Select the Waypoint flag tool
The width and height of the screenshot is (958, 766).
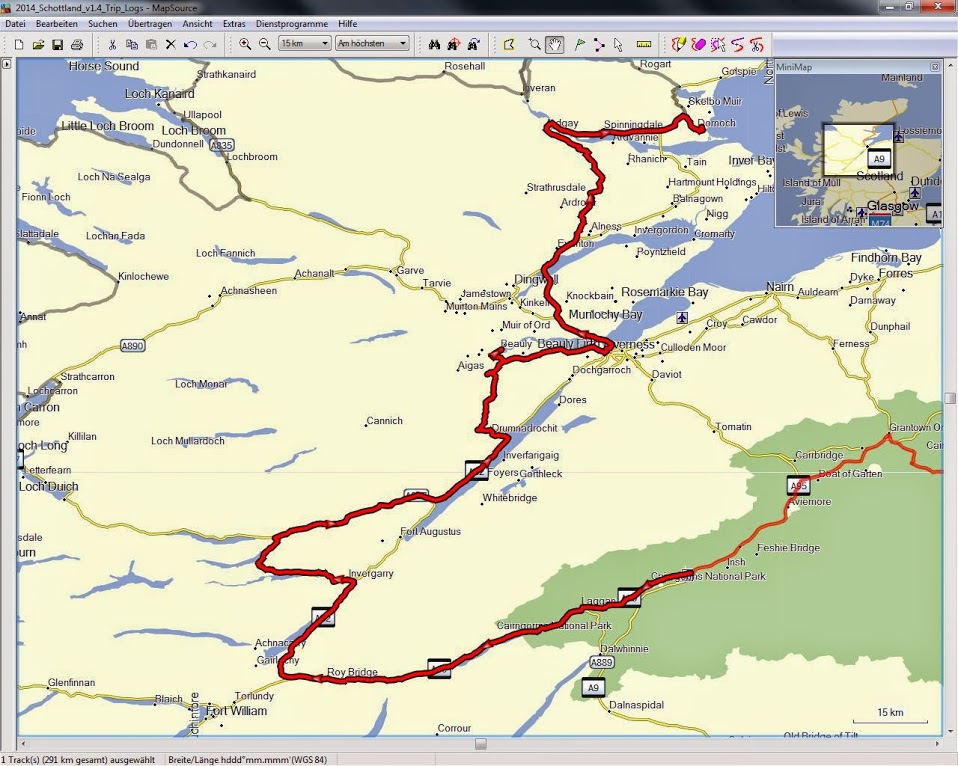579,44
